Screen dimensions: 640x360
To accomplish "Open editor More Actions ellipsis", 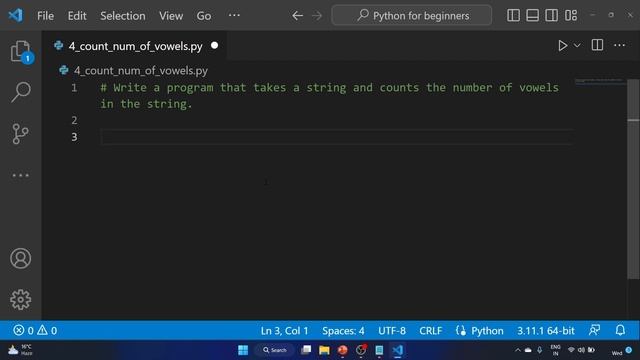I will point(620,45).
